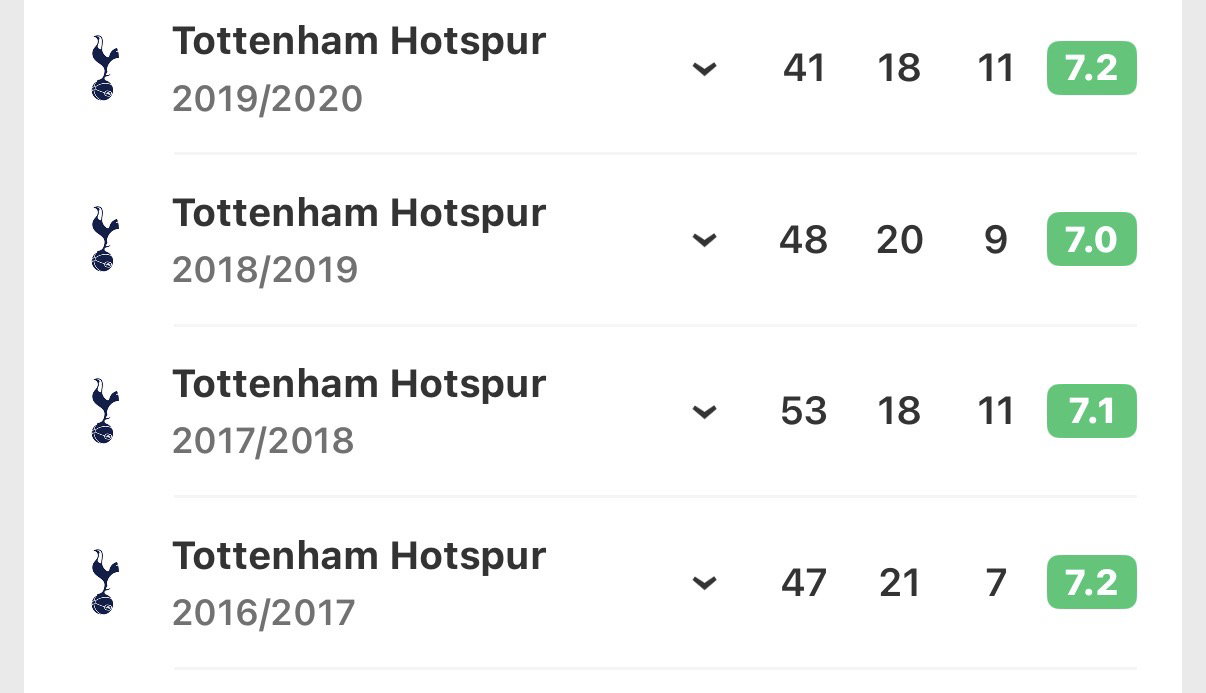Open the 7.2 rating badge for 2019/2020

(x=1092, y=68)
